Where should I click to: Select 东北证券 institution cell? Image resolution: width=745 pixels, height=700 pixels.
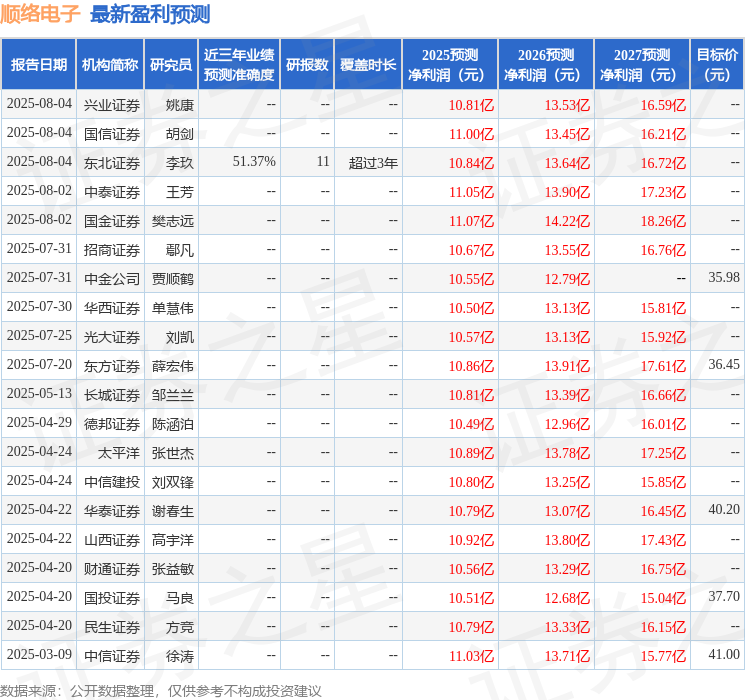point(112,163)
